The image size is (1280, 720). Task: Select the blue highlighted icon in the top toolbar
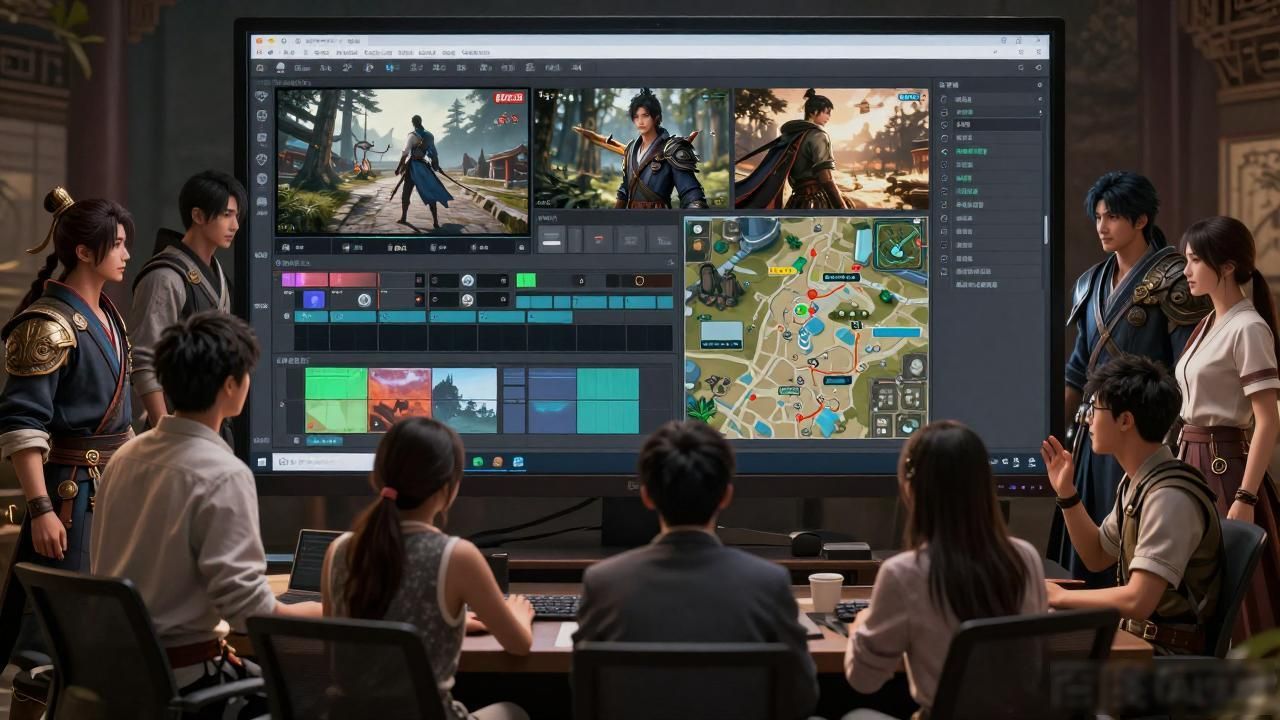pyautogui.click(x=391, y=68)
